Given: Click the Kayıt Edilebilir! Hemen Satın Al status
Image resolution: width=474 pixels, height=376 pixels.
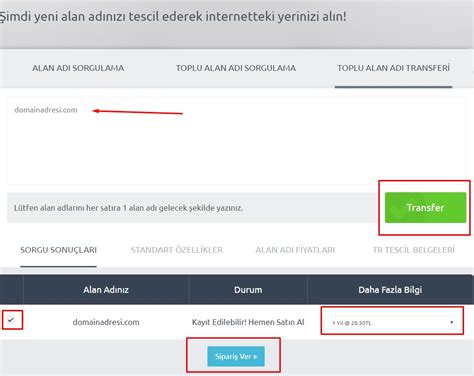Looking at the screenshot, I should (x=248, y=322).
